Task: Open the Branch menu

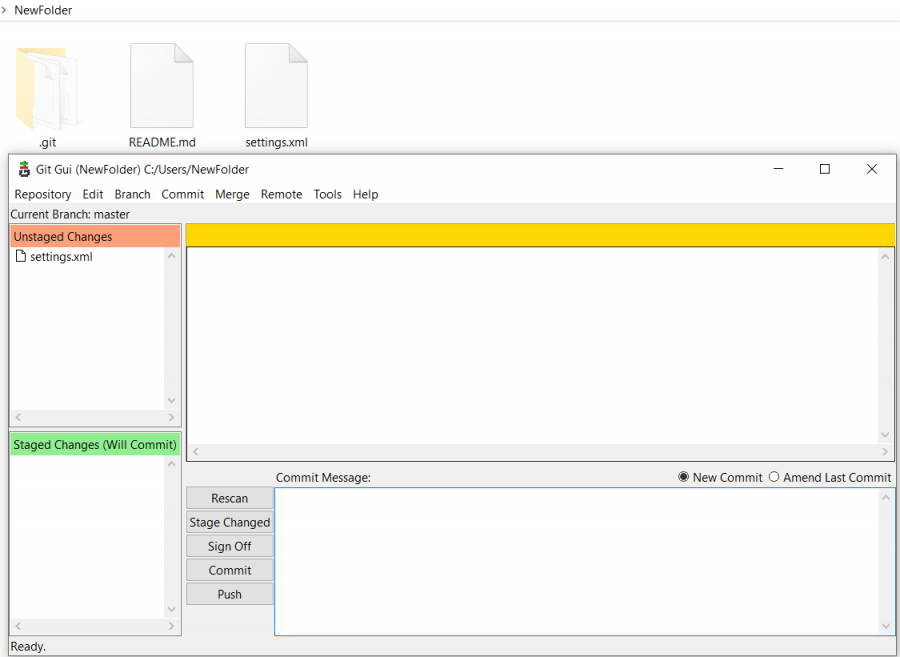Action: (x=133, y=194)
